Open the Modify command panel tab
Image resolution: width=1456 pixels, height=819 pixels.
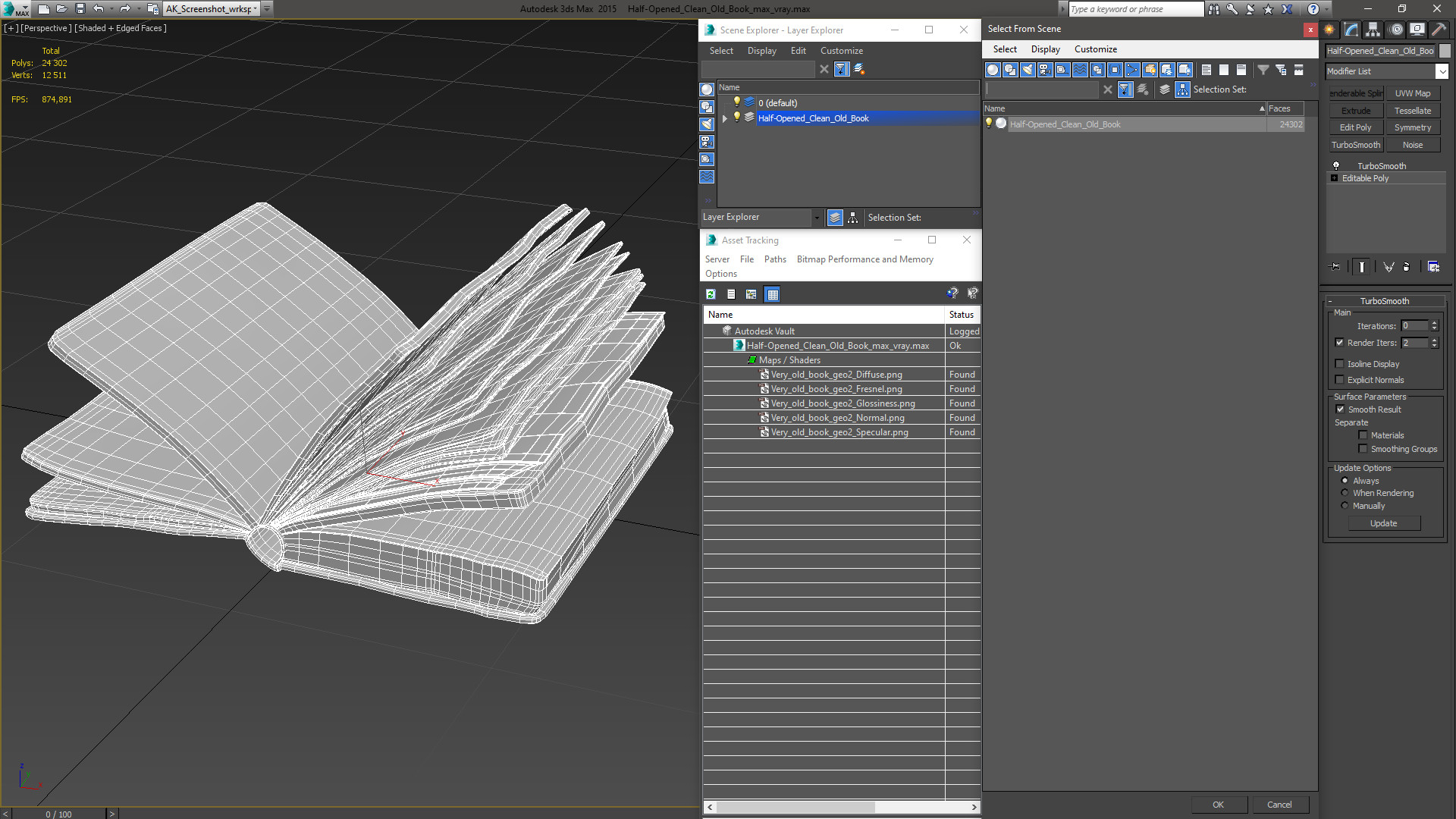point(1351,30)
